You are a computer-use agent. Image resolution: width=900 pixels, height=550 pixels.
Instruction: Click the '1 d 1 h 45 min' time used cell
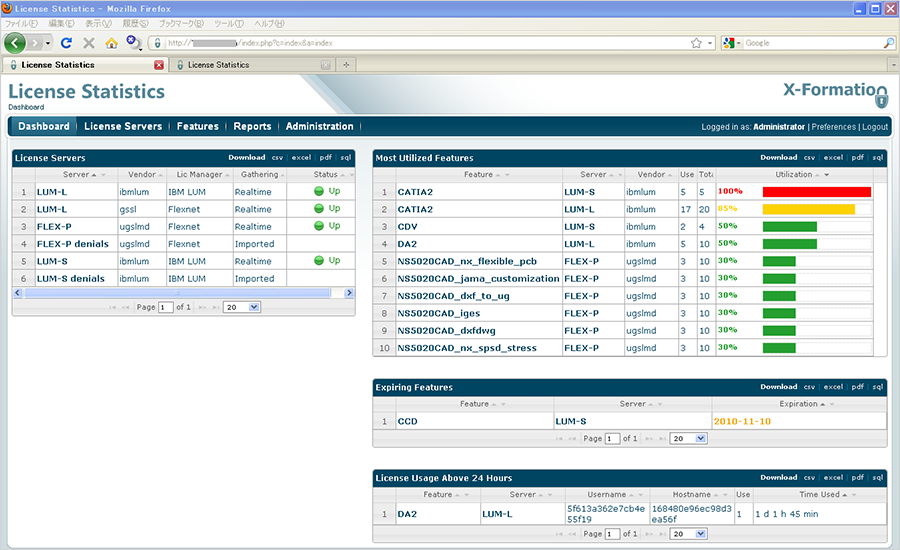(x=786, y=514)
